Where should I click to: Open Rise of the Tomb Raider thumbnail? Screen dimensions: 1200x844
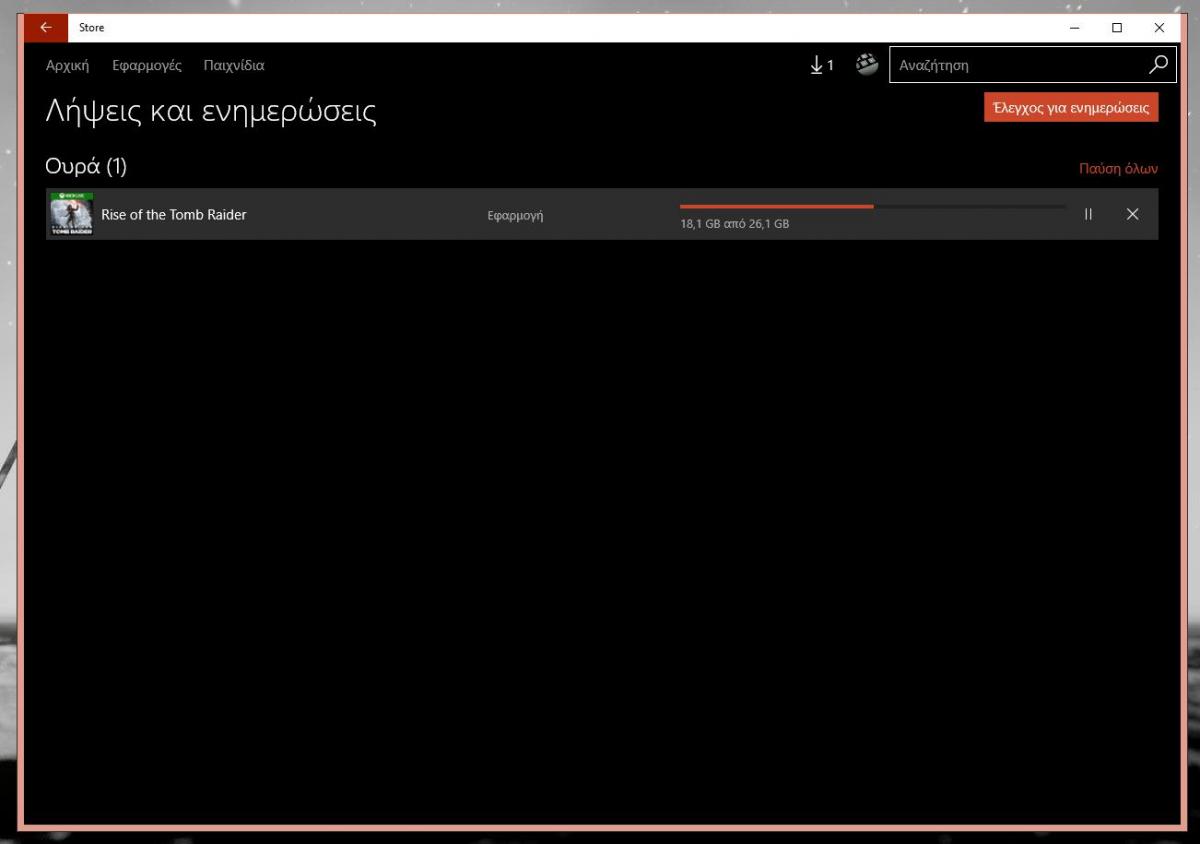point(72,214)
